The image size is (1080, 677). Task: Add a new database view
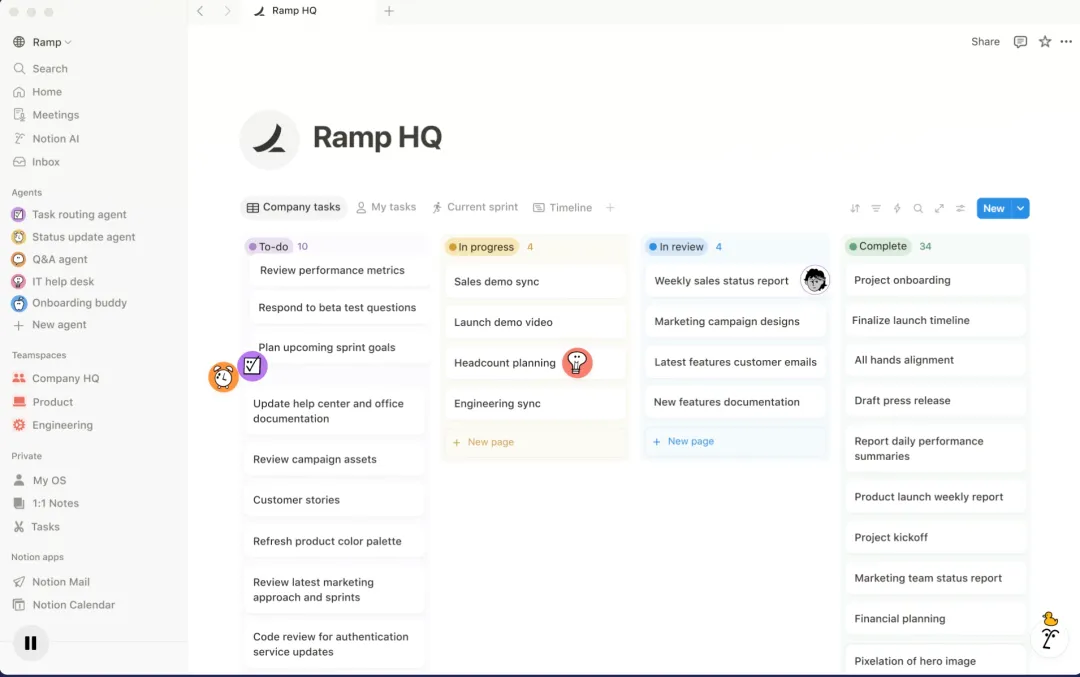(x=610, y=207)
